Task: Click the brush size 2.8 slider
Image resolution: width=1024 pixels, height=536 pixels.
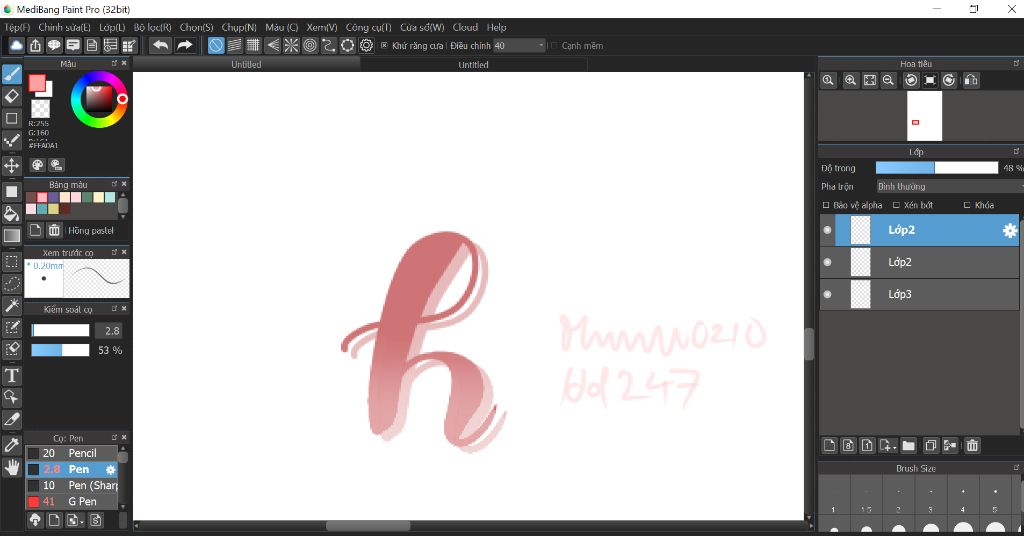Action: [60, 330]
